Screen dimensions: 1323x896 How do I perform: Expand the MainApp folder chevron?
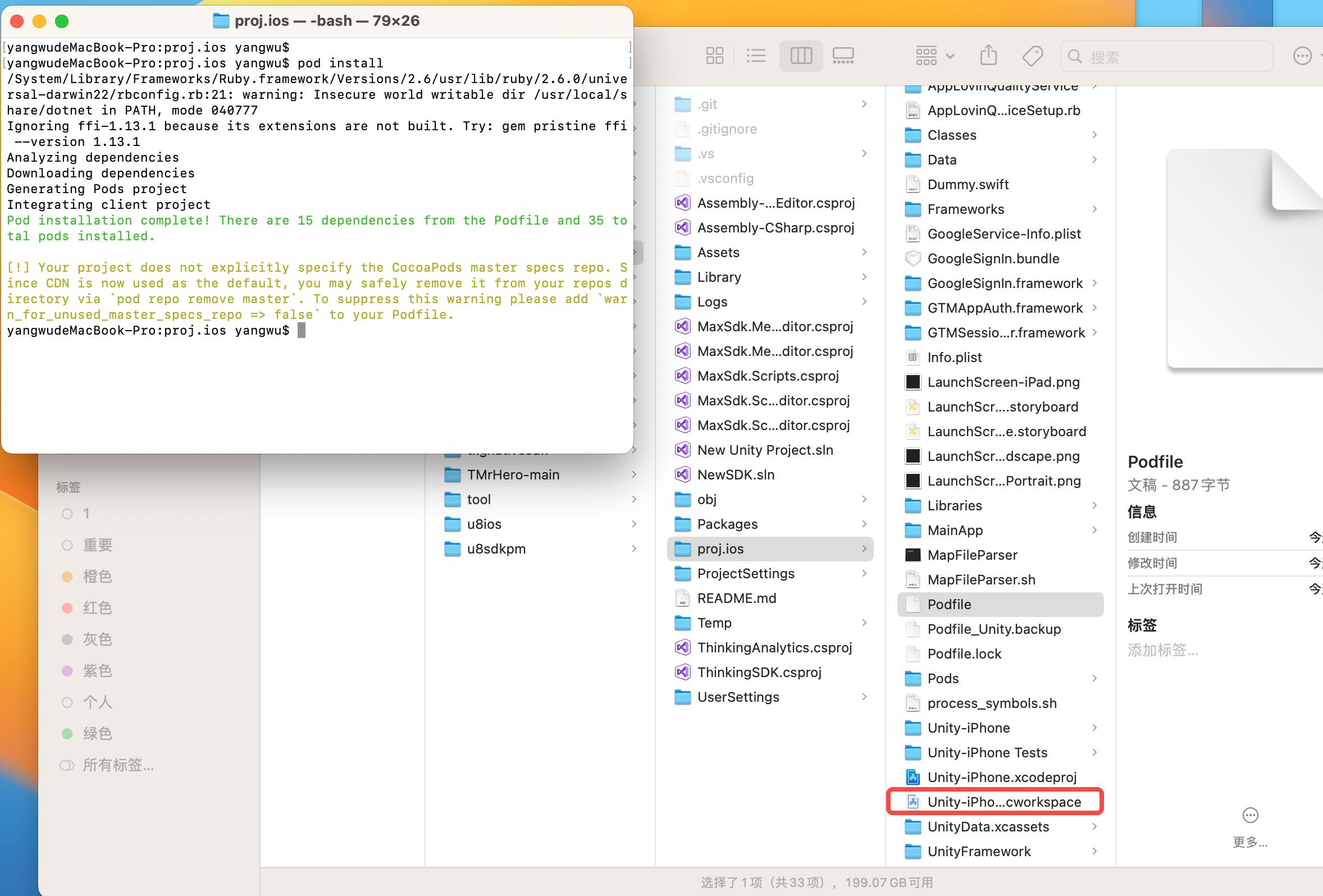[1094, 530]
